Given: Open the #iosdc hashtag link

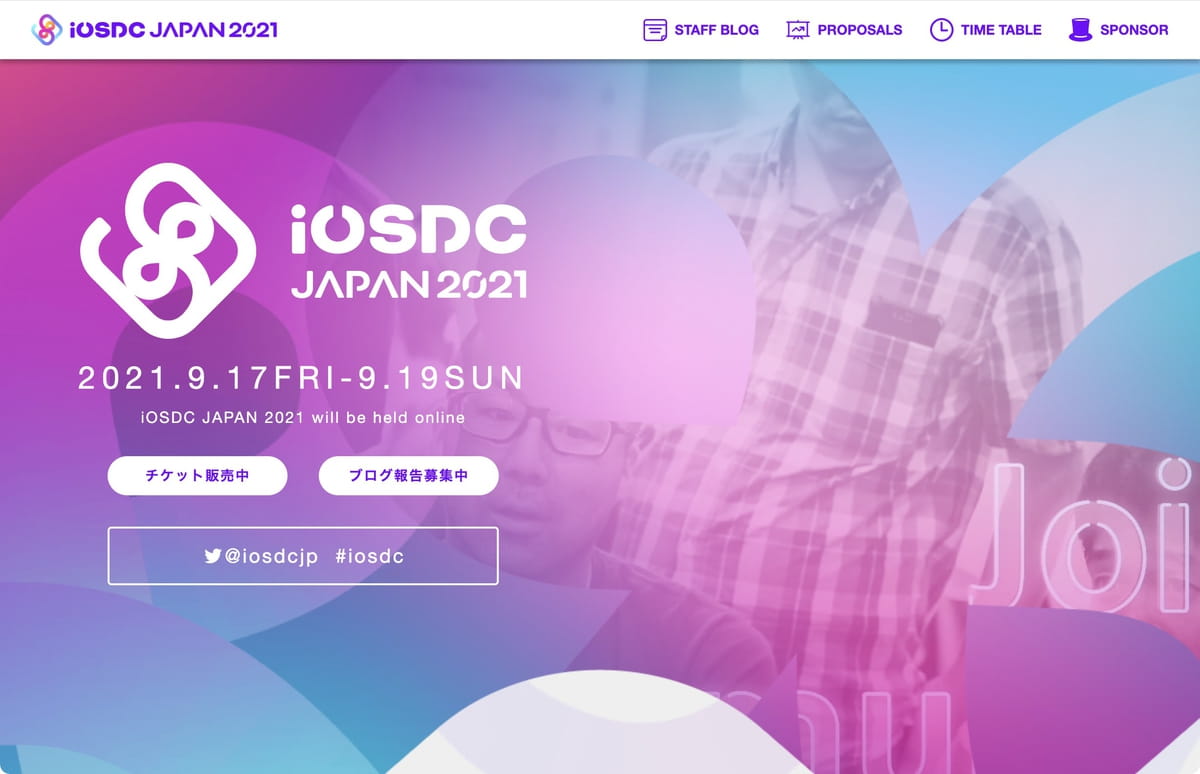Looking at the screenshot, I should click(370, 556).
